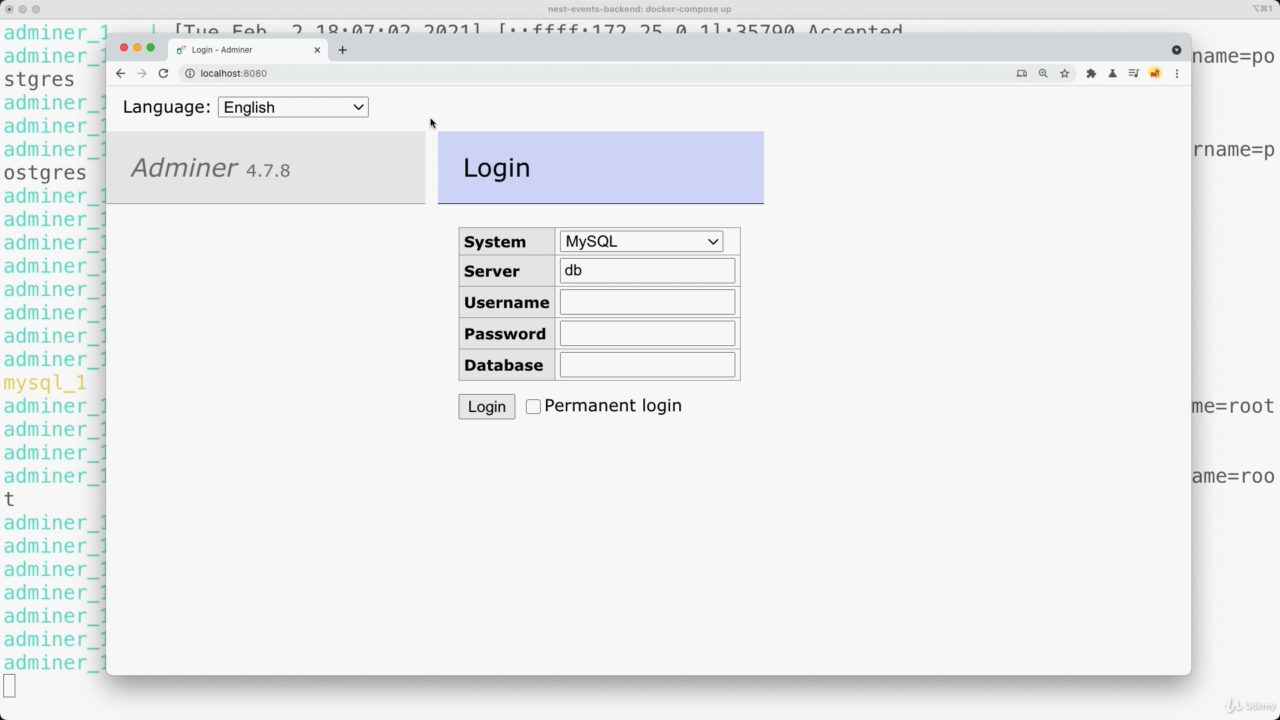Click the zoom magnifier icon in address bar
The width and height of the screenshot is (1280, 720).
pyautogui.click(x=1043, y=73)
